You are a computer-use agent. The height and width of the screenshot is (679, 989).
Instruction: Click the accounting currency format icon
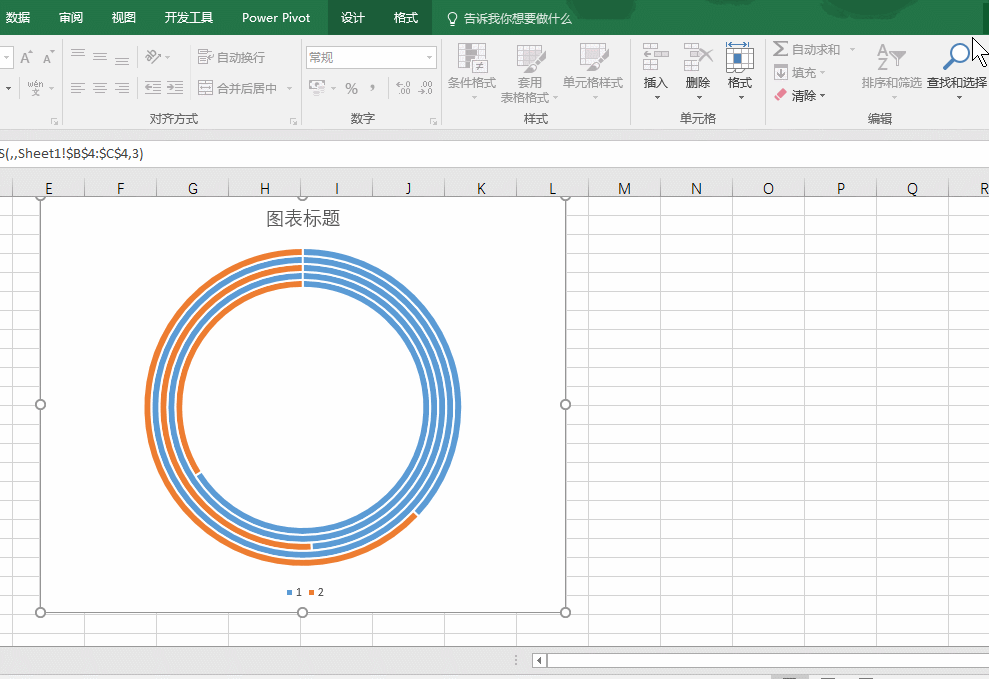[317, 88]
